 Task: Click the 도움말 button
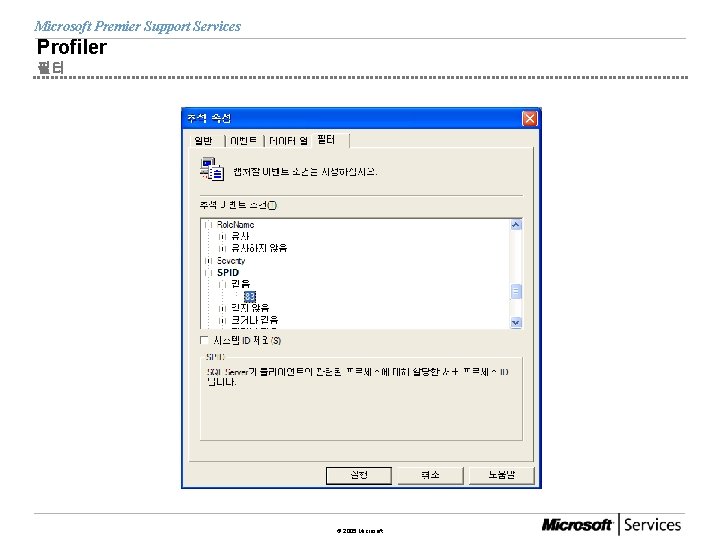click(501, 475)
